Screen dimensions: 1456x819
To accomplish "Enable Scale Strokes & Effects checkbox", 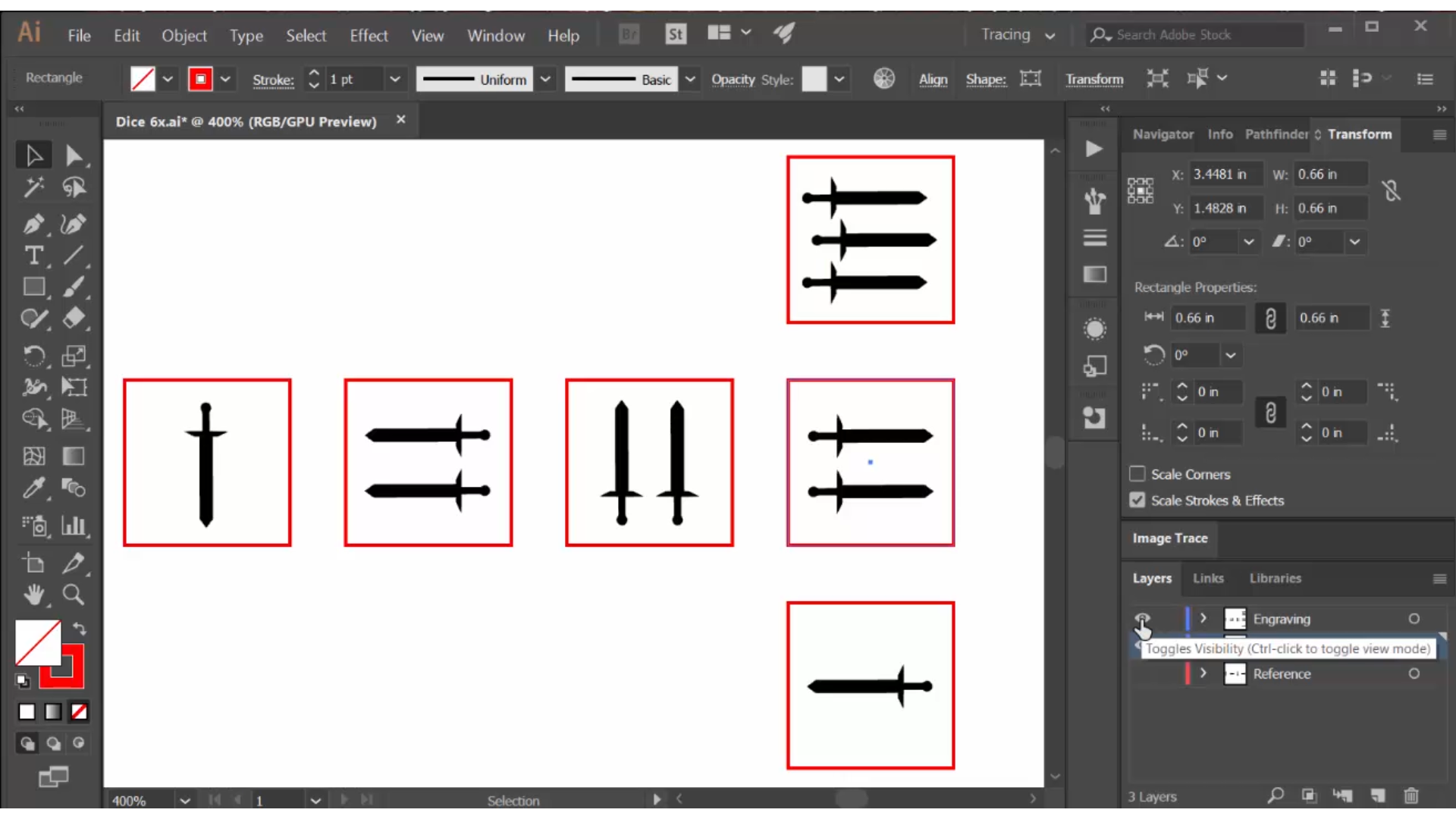I will point(1138,500).
